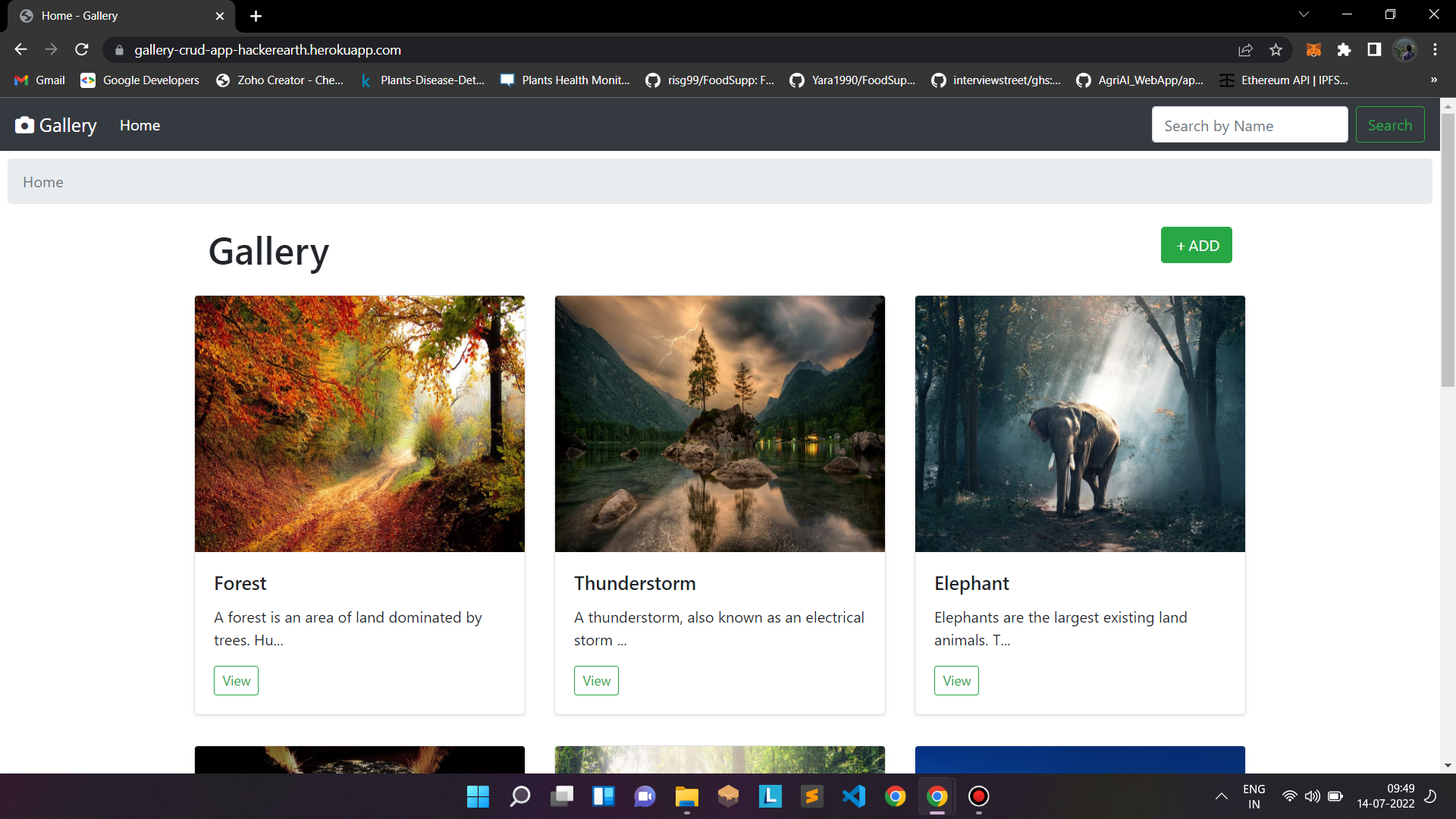Click the back navigation arrow
Viewport: 1456px width, 819px height.
coord(20,49)
